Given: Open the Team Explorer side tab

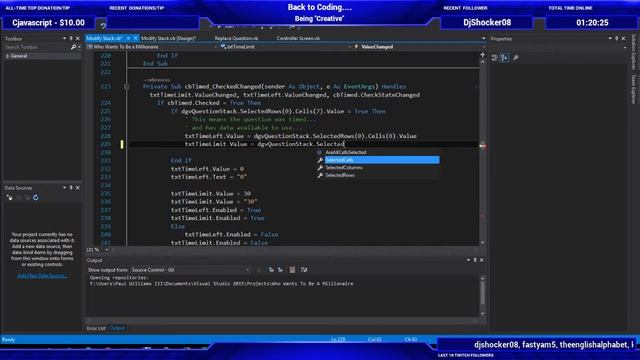Looking at the screenshot, I should [634, 89].
